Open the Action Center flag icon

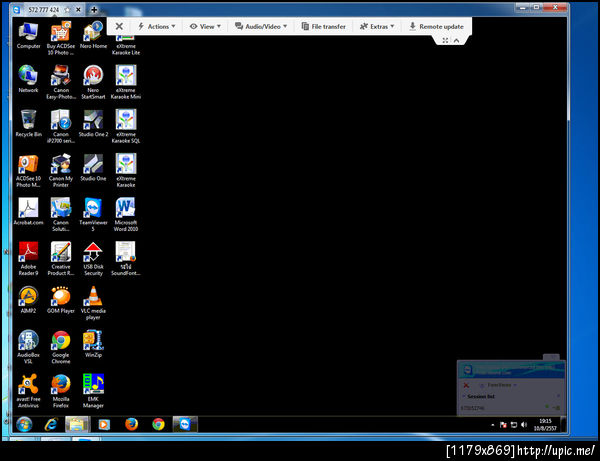point(504,425)
